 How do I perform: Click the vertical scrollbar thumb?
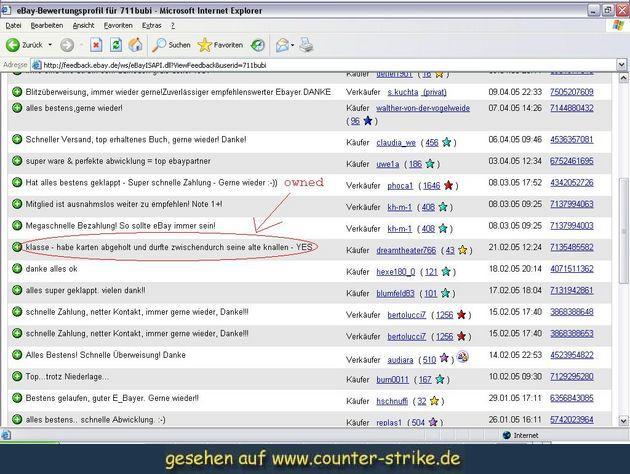[623, 231]
